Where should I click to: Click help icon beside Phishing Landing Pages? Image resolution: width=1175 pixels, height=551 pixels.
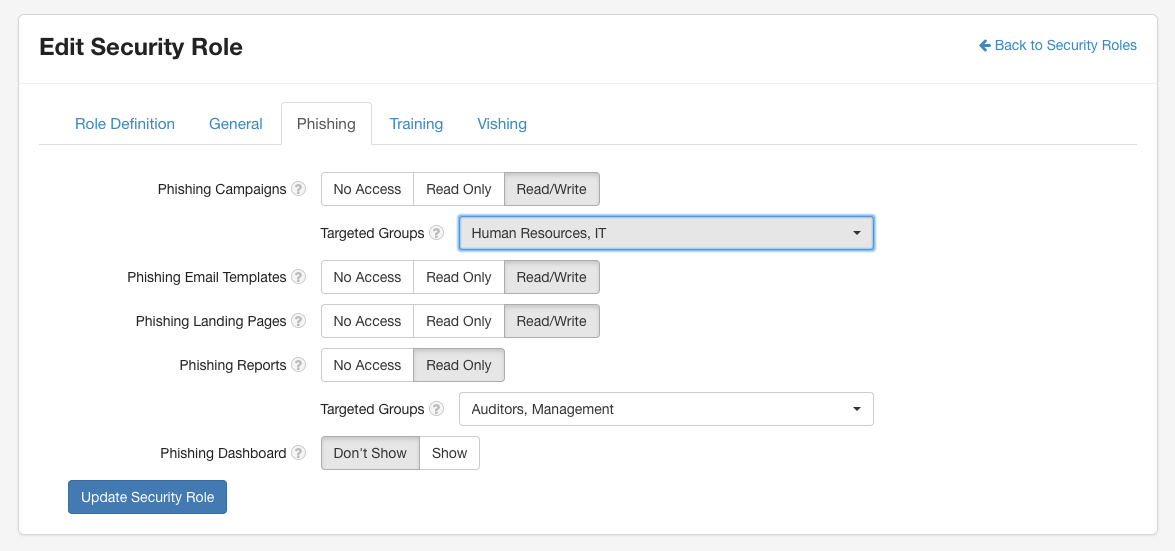298,321
